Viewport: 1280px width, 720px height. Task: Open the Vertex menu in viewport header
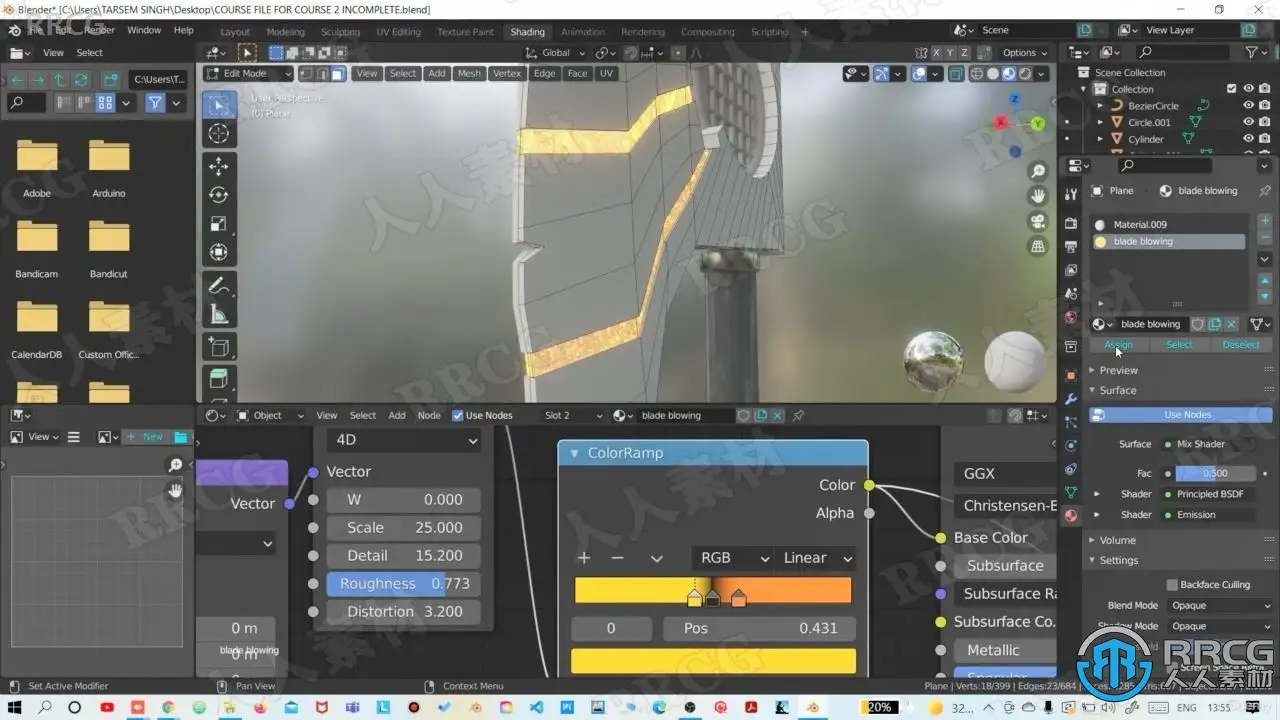[x=507, y=73]
